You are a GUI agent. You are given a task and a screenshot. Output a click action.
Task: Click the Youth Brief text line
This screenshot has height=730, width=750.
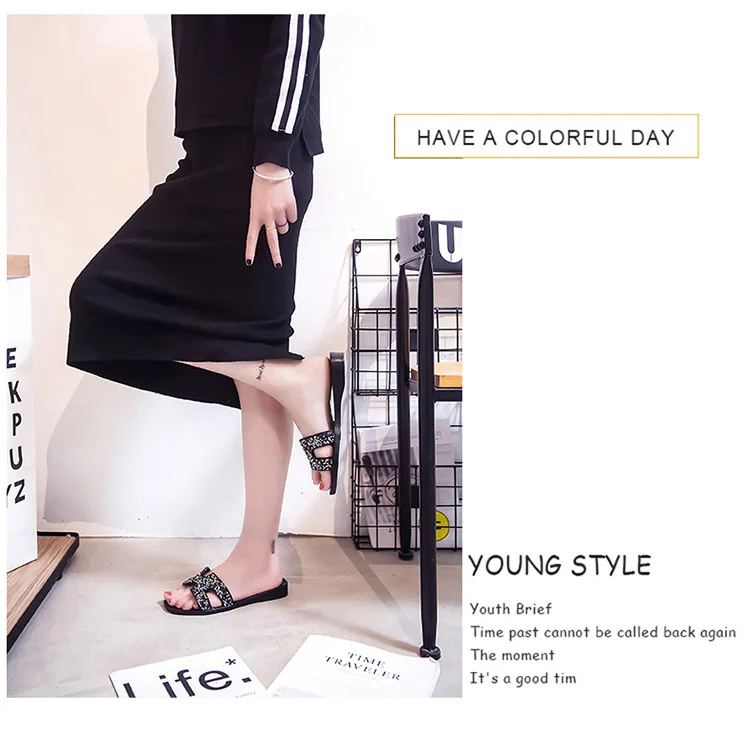(510, 609)
